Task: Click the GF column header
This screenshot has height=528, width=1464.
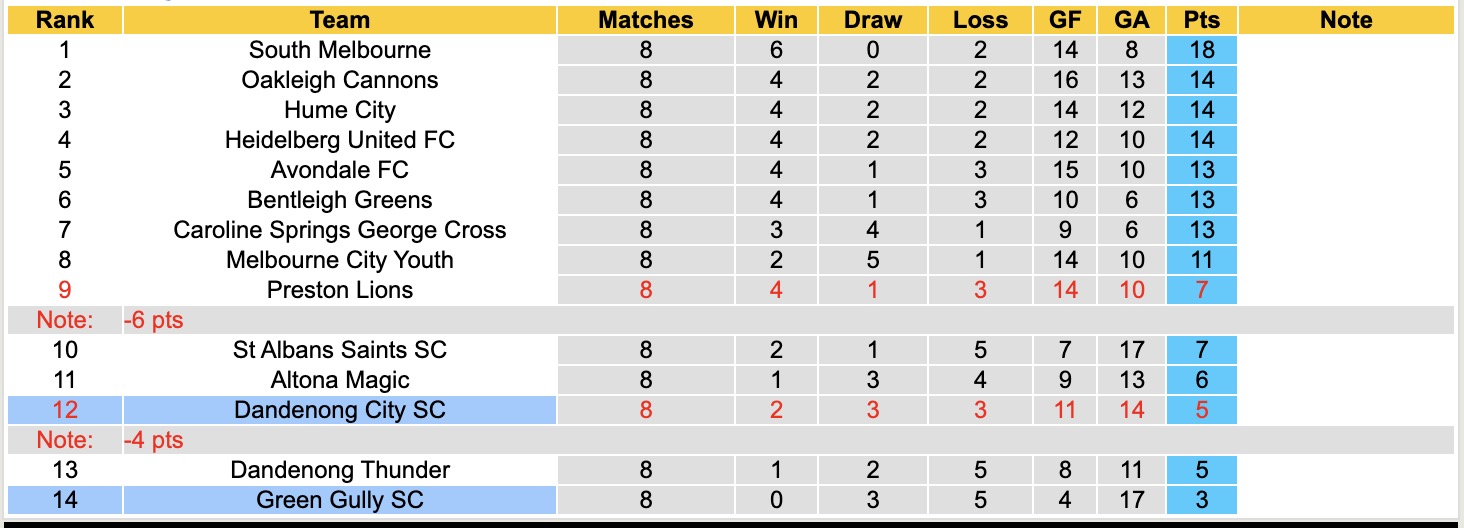Action: (x=1065, y=20)
